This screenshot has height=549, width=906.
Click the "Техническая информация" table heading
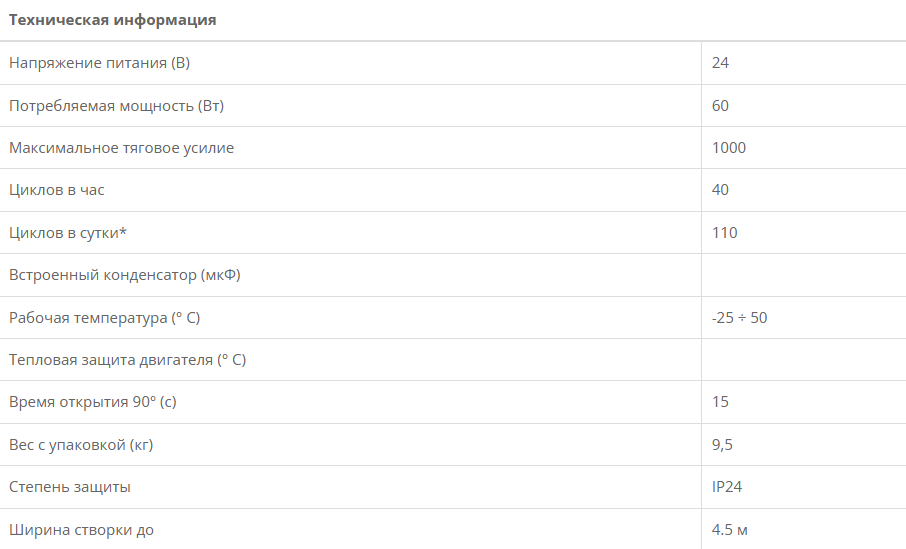pyautogui.click(x=113, y=20)
